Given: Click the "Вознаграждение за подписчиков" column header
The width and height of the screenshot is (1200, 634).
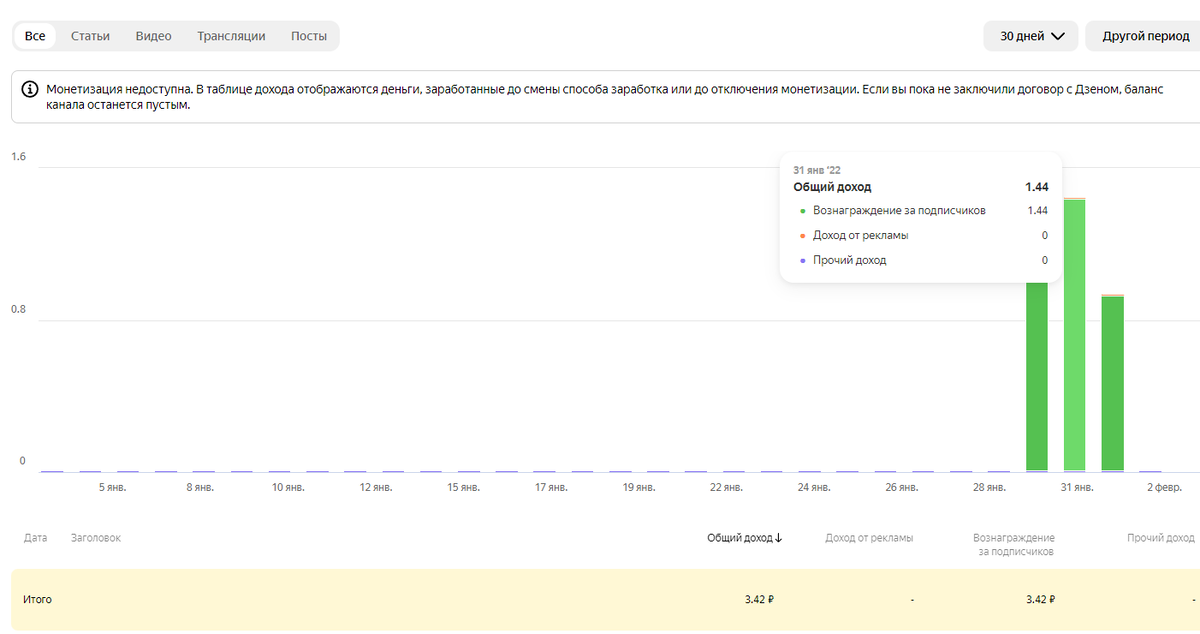Looking at the screenshot, I should click(1014, 544).
